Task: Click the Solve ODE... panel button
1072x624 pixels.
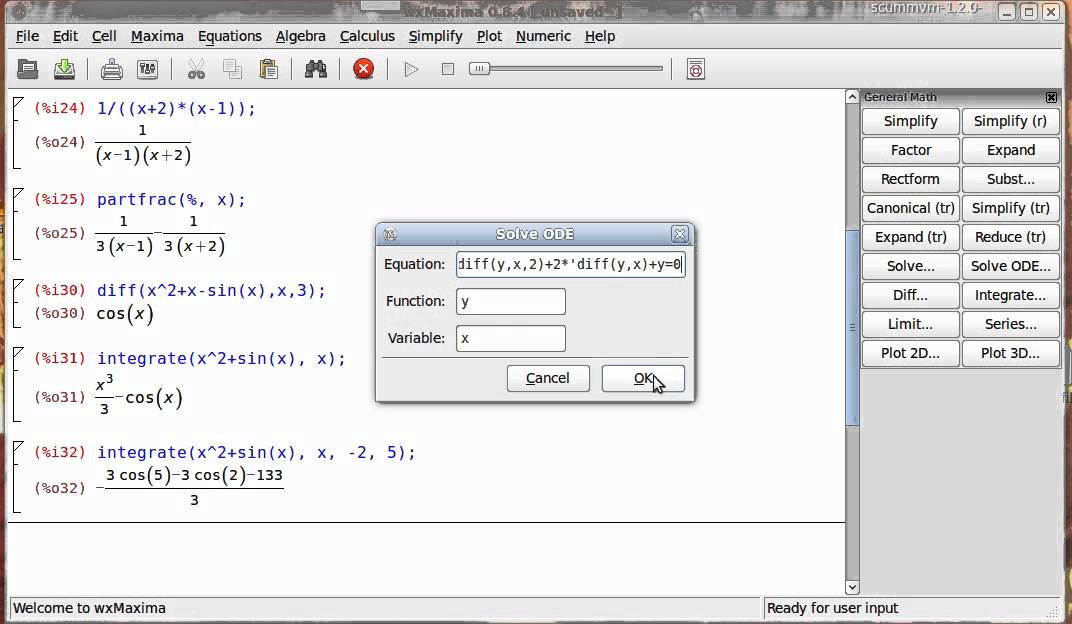Action: (x=1010, y=266)
